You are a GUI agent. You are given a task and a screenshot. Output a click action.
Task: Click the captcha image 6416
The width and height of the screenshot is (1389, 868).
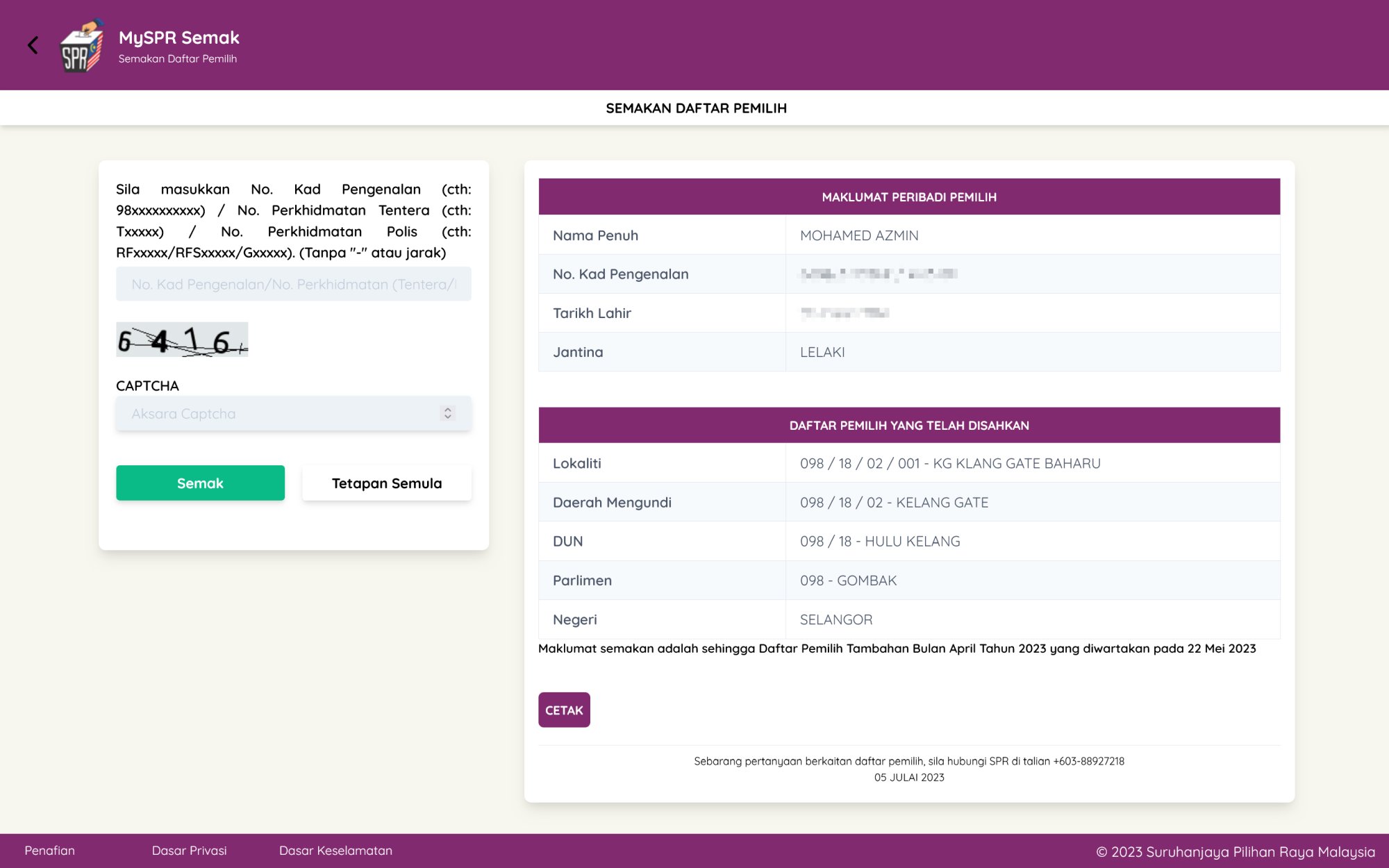click(x=182, y=340)
